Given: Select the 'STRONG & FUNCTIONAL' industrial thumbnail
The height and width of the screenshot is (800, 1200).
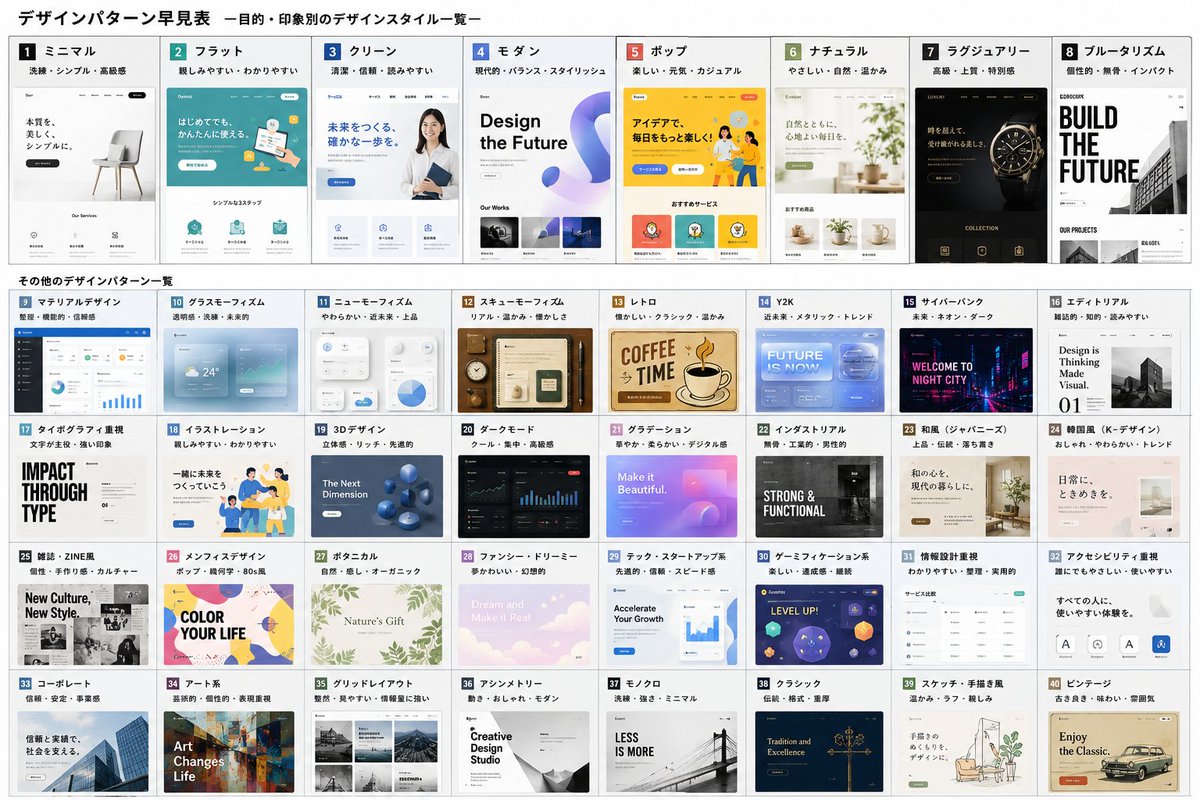Looking at the screenshot, I should point(819,497).
